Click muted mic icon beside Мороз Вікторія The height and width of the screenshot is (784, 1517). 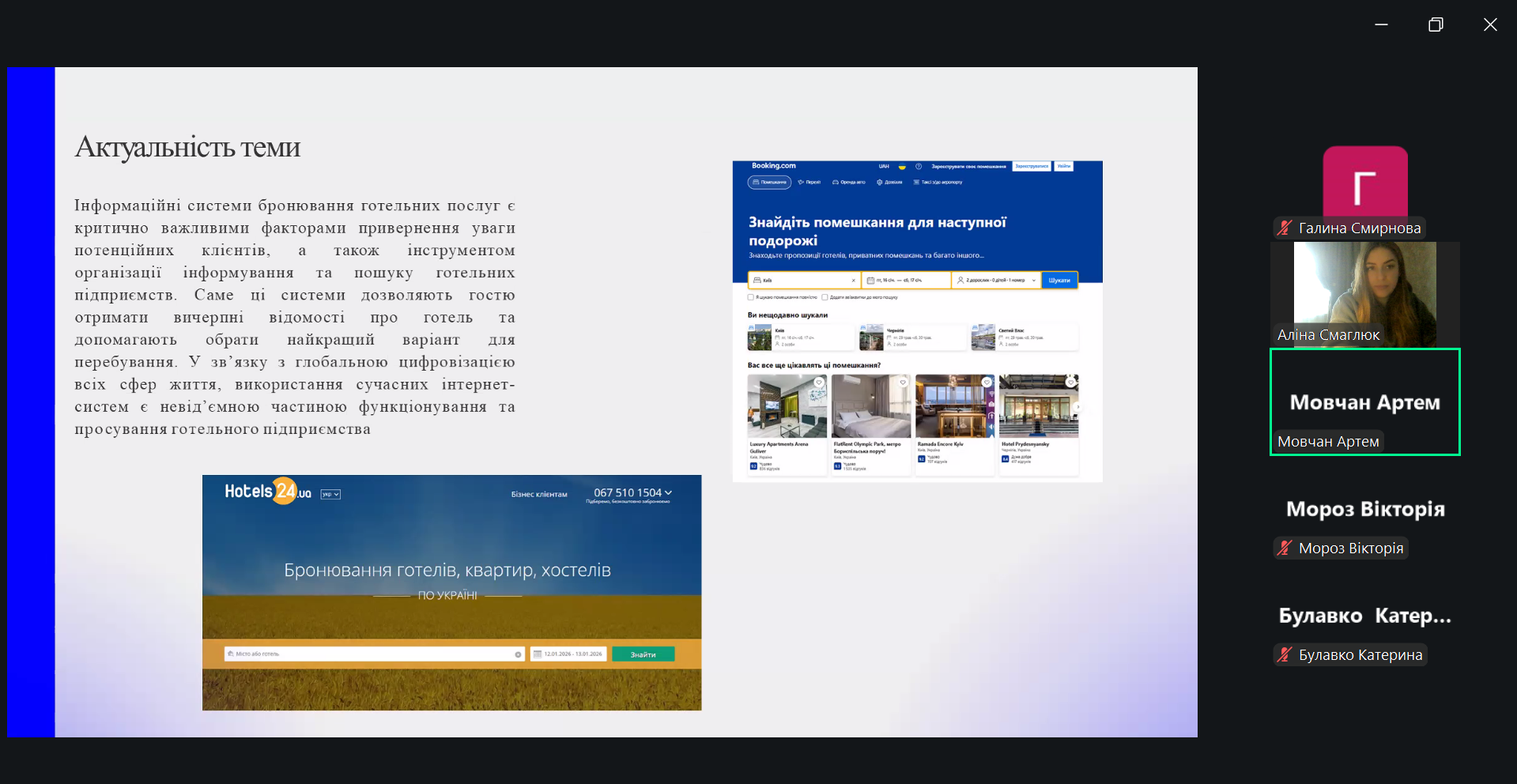click(x=1285, y=548)
